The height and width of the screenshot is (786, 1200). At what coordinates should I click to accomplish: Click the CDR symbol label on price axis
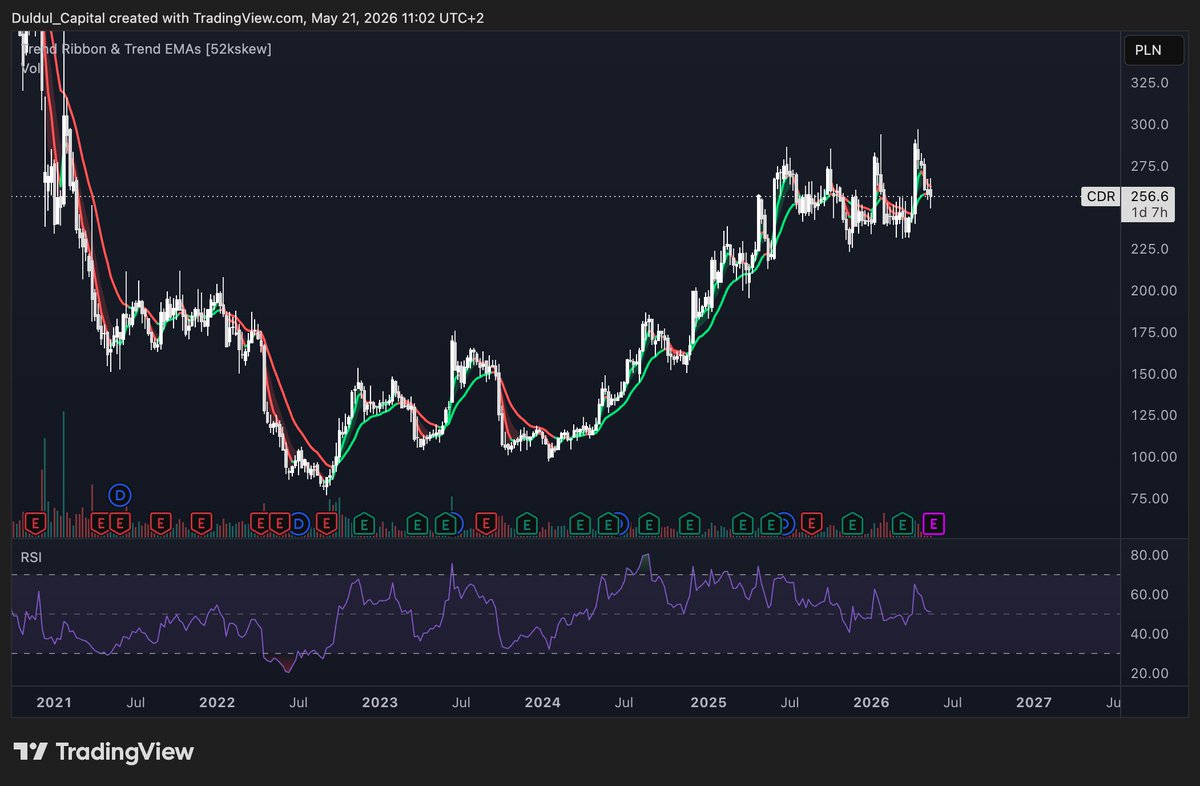(x=1101, y=197)
